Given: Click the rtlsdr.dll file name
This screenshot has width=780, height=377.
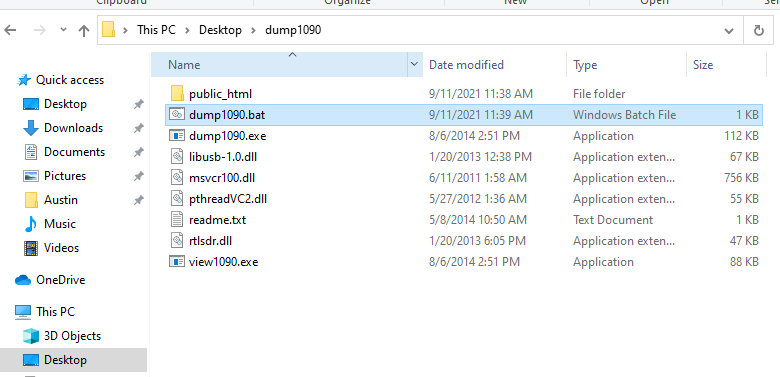Looking at the screenshot, I should (x=210, y=241).
